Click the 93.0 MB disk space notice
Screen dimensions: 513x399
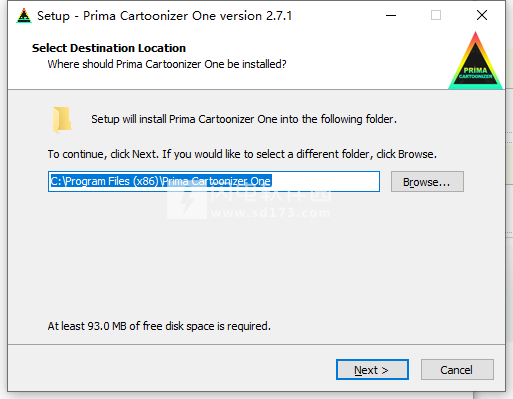[159, 326]
